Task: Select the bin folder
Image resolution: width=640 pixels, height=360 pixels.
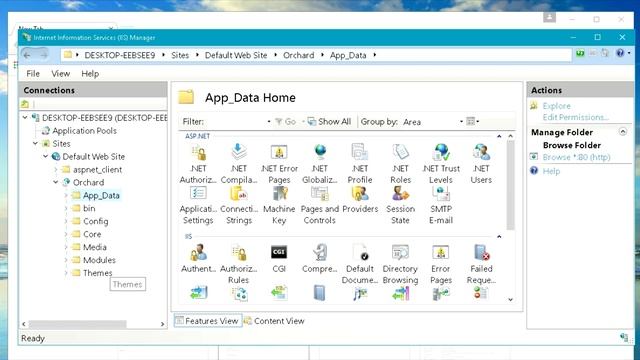Action: point(89,208)
